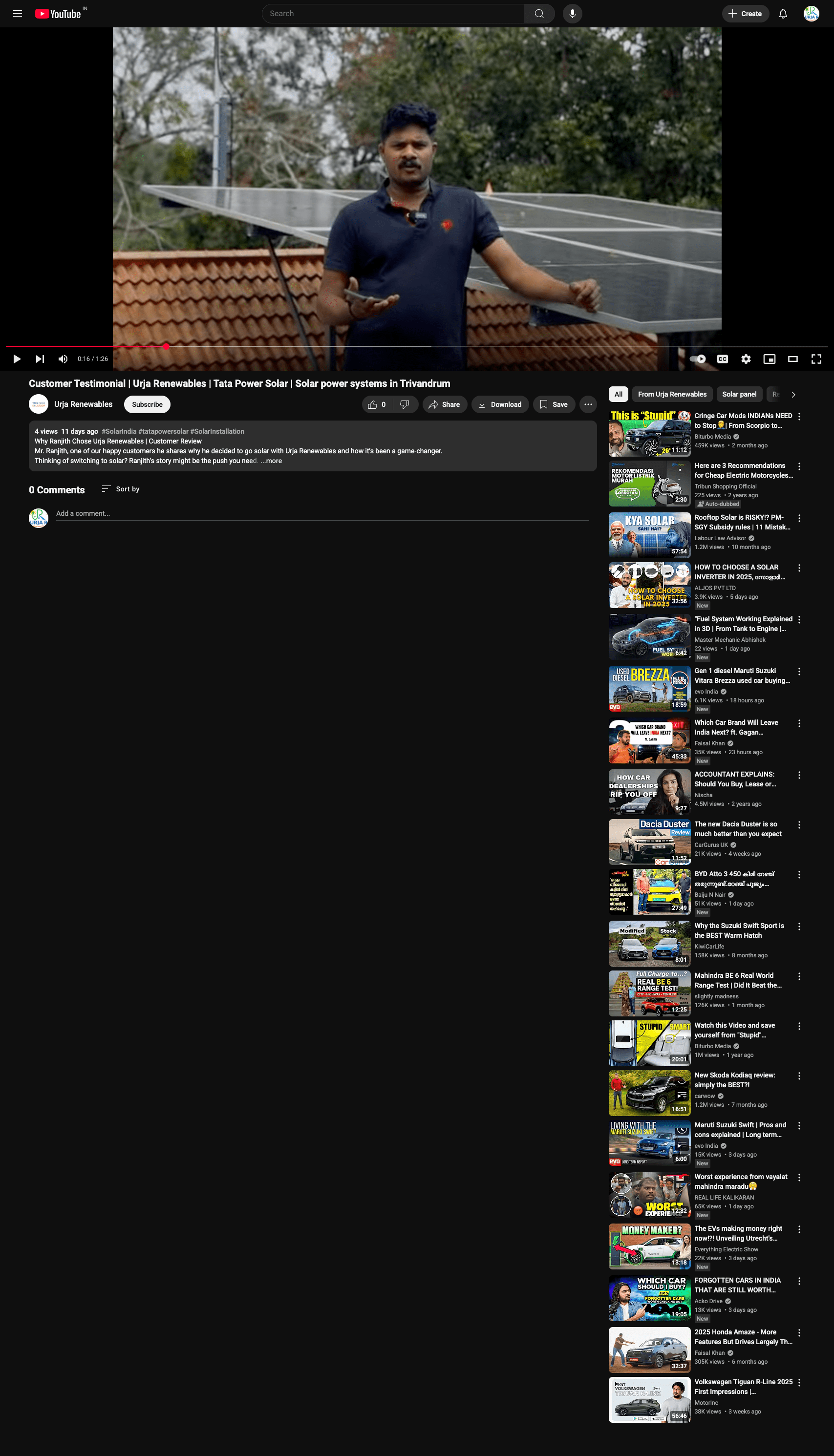The image size is (834, 1456).
Task: Toggle the autoplay switch
Action: point(698,359)
